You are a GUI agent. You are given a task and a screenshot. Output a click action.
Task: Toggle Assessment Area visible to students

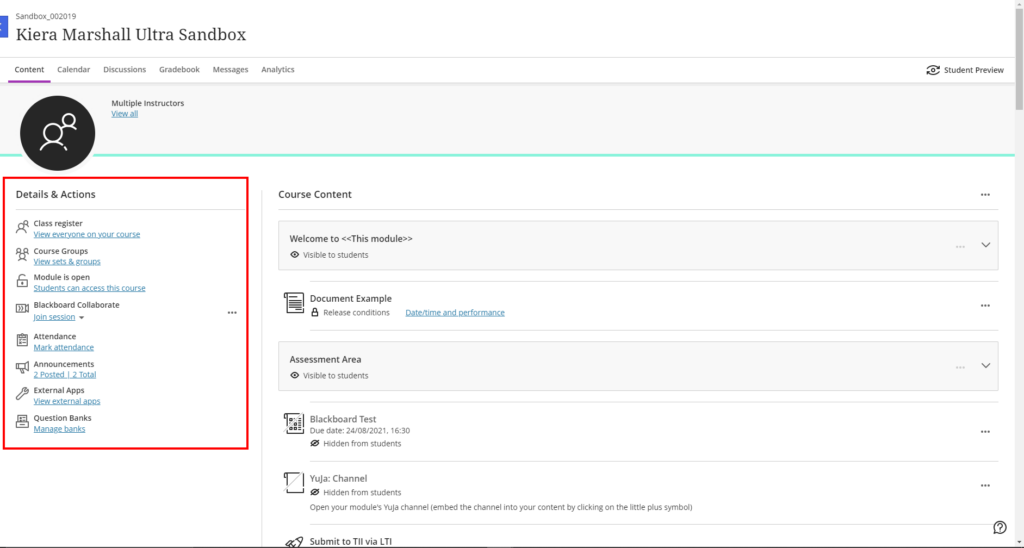[x=329, y=376]
